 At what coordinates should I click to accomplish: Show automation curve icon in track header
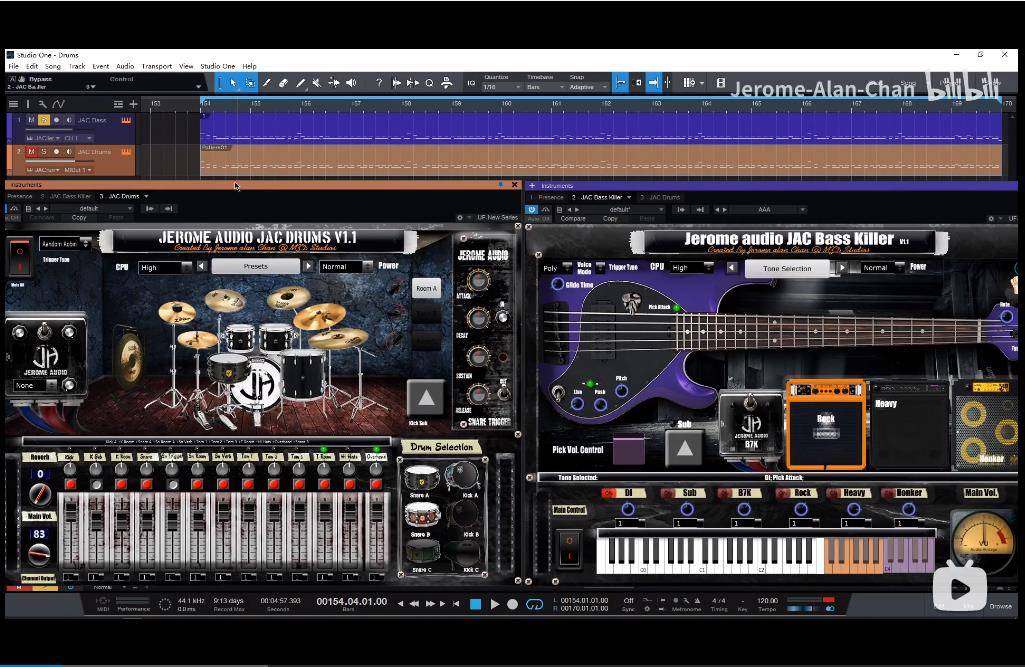58,104
